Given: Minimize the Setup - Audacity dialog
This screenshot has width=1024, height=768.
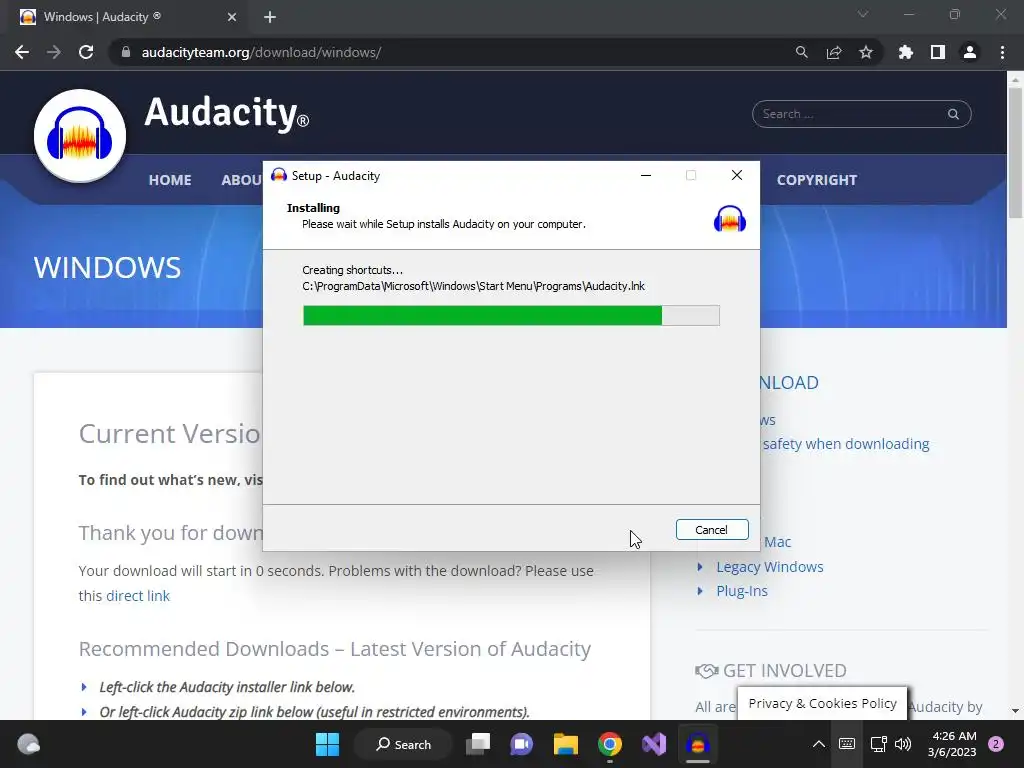Looking at the screenshot, I should click(x=646, y=176).
